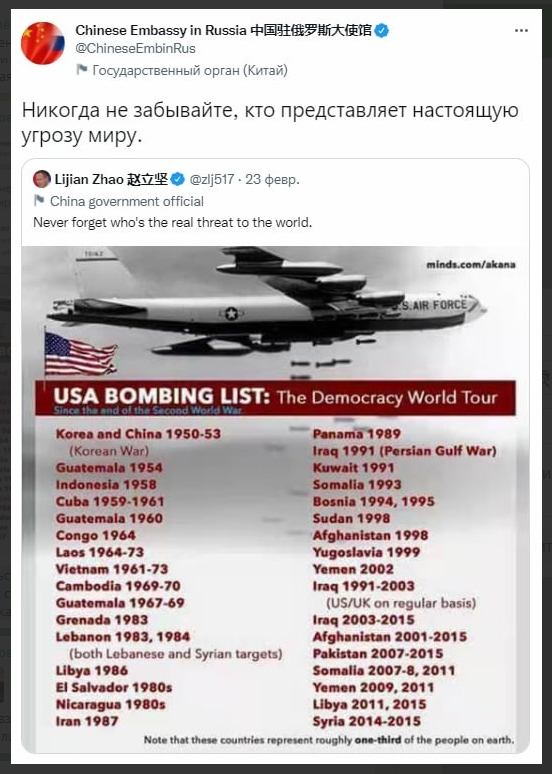Open the @ChineseEmbinRus handle link
Viewport: 552px width, 774px height.
tap(135, 48)
